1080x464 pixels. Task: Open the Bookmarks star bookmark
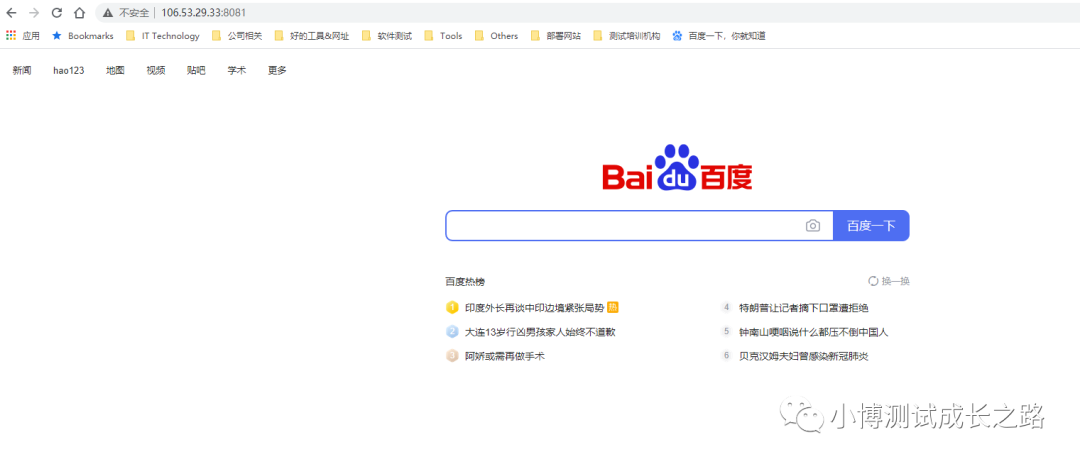[x=83, y=36]
